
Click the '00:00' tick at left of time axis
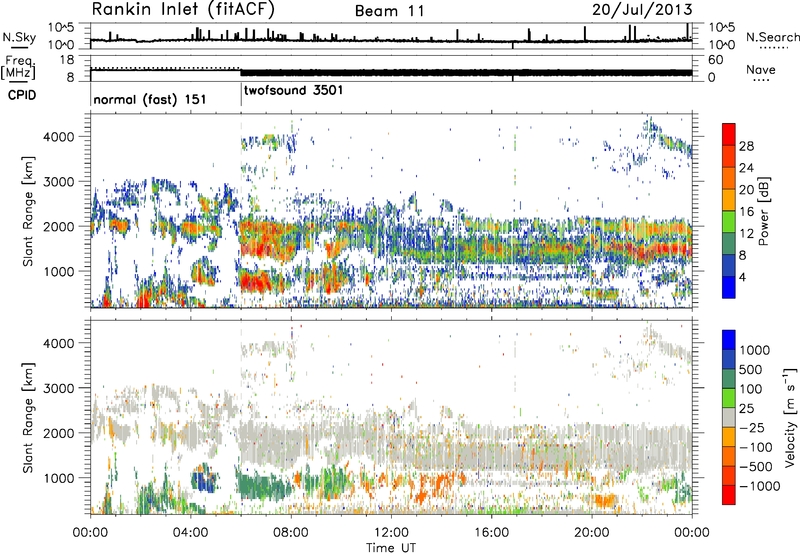(90, 533)
